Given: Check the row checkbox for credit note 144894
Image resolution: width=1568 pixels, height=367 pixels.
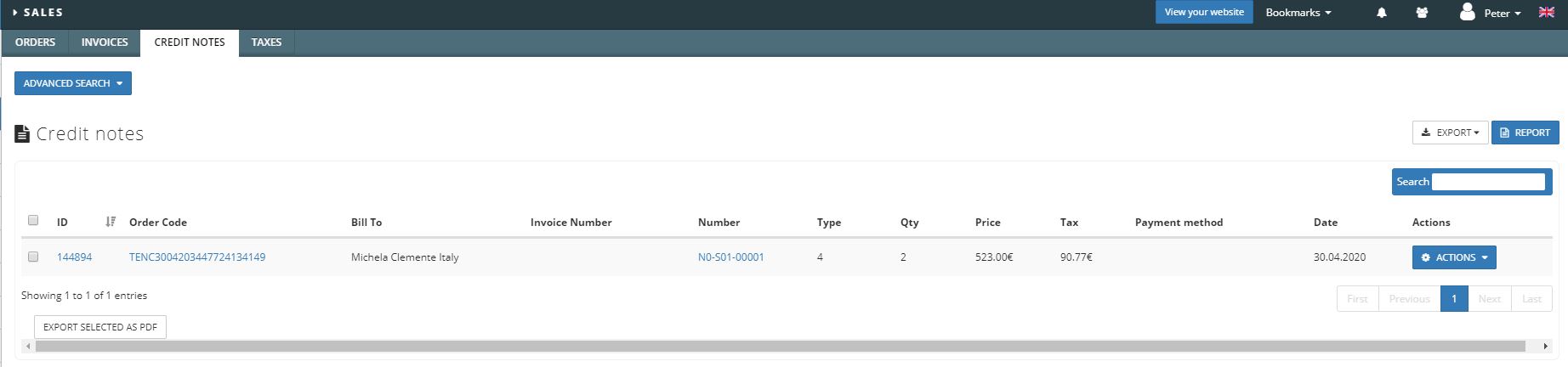Looking at the screenshot, I should (33, 257).
